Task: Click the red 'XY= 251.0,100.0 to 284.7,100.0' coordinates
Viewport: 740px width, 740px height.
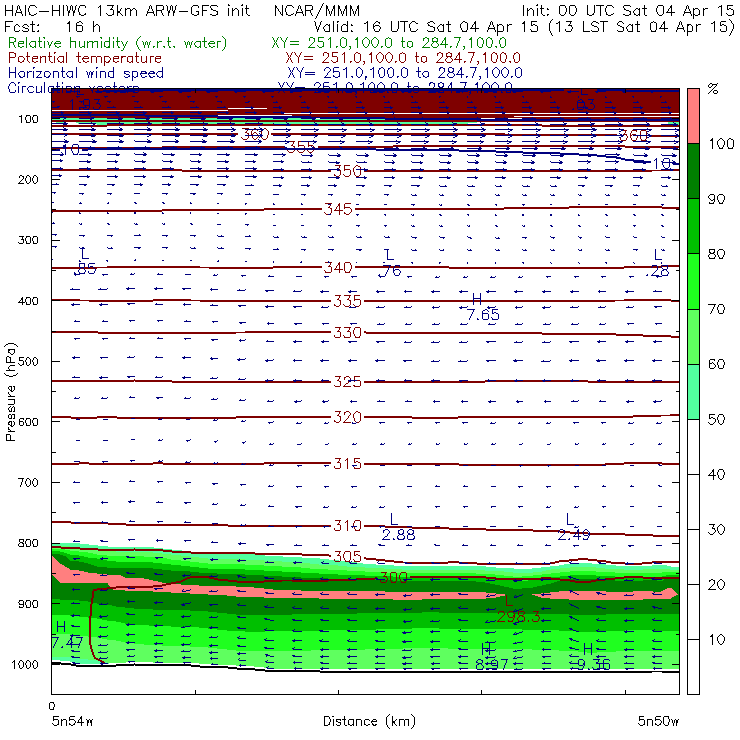Action: pos(403,58)
